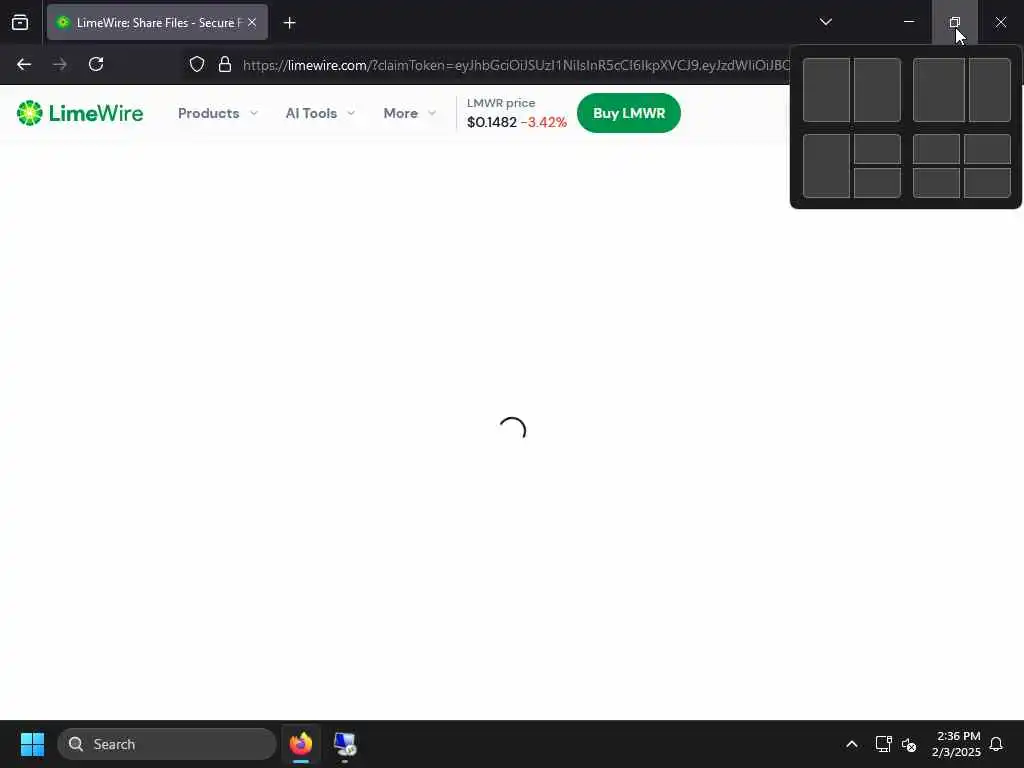
Task: Snap window to top-right quadrant of grid layout
Action: pos(987,149)
